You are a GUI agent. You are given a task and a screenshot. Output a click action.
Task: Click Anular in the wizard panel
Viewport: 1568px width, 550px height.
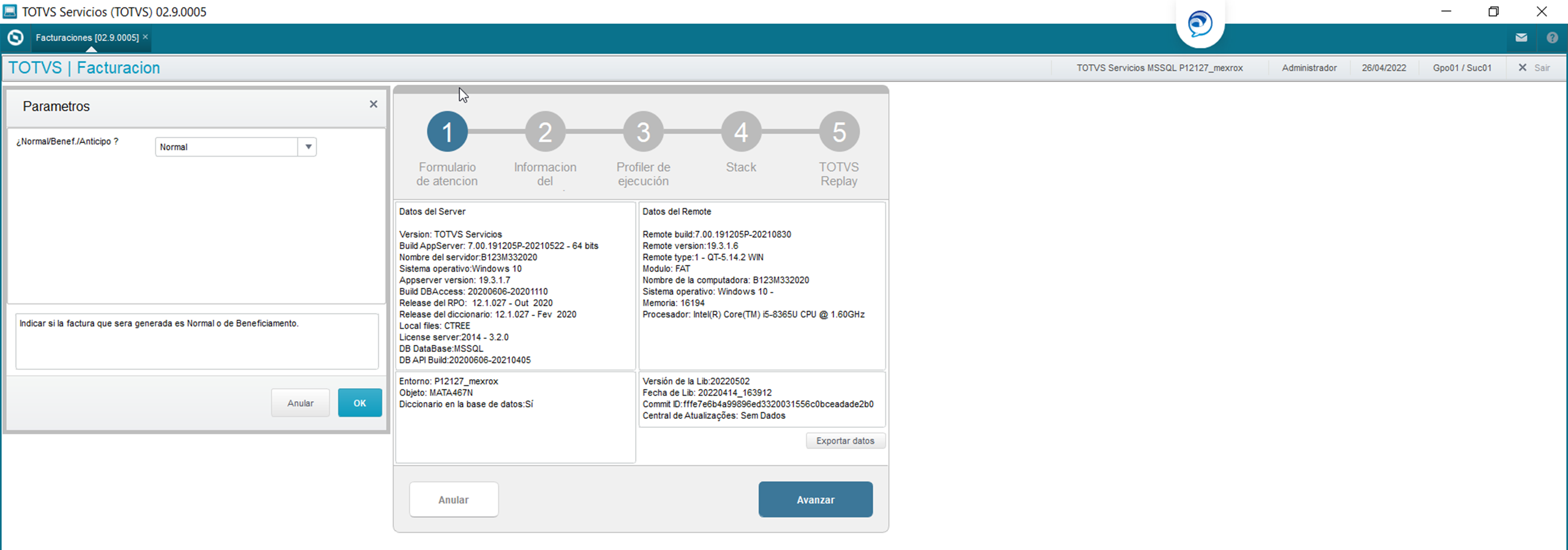pos(454,499)
